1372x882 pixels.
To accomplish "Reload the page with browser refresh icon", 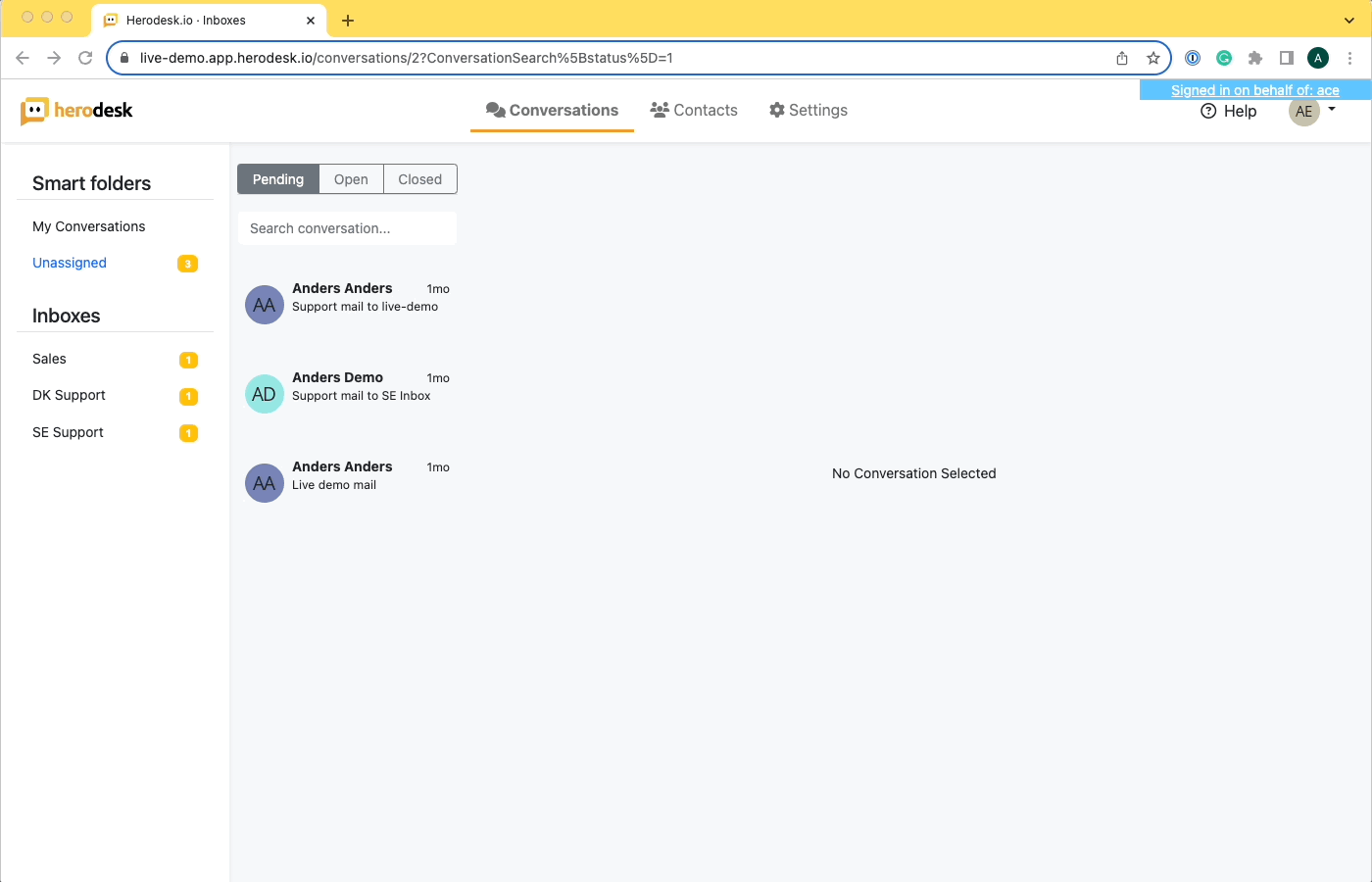I will point(85,58).
